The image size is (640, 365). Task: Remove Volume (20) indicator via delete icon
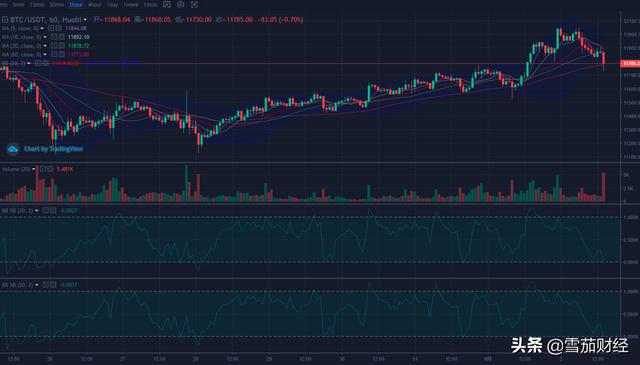tap(50, 169)
